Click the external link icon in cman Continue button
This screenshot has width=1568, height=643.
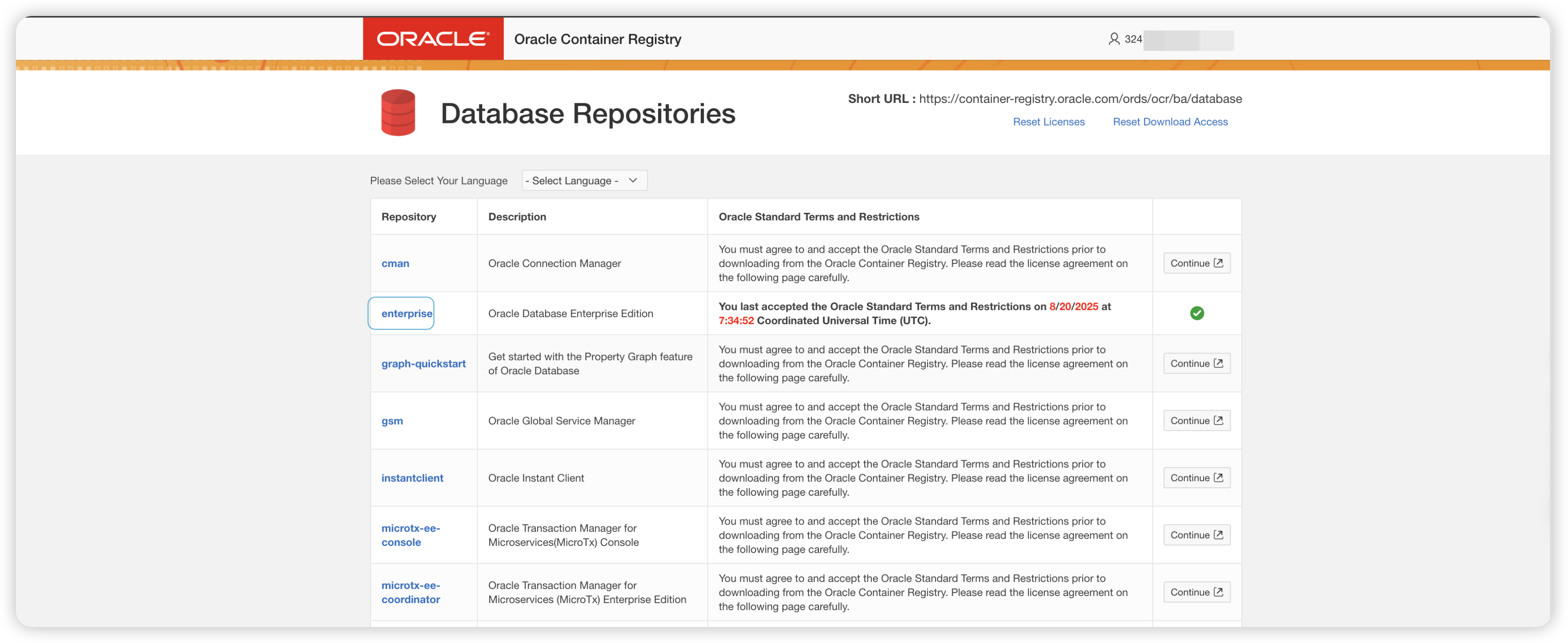pos(1218,263)
